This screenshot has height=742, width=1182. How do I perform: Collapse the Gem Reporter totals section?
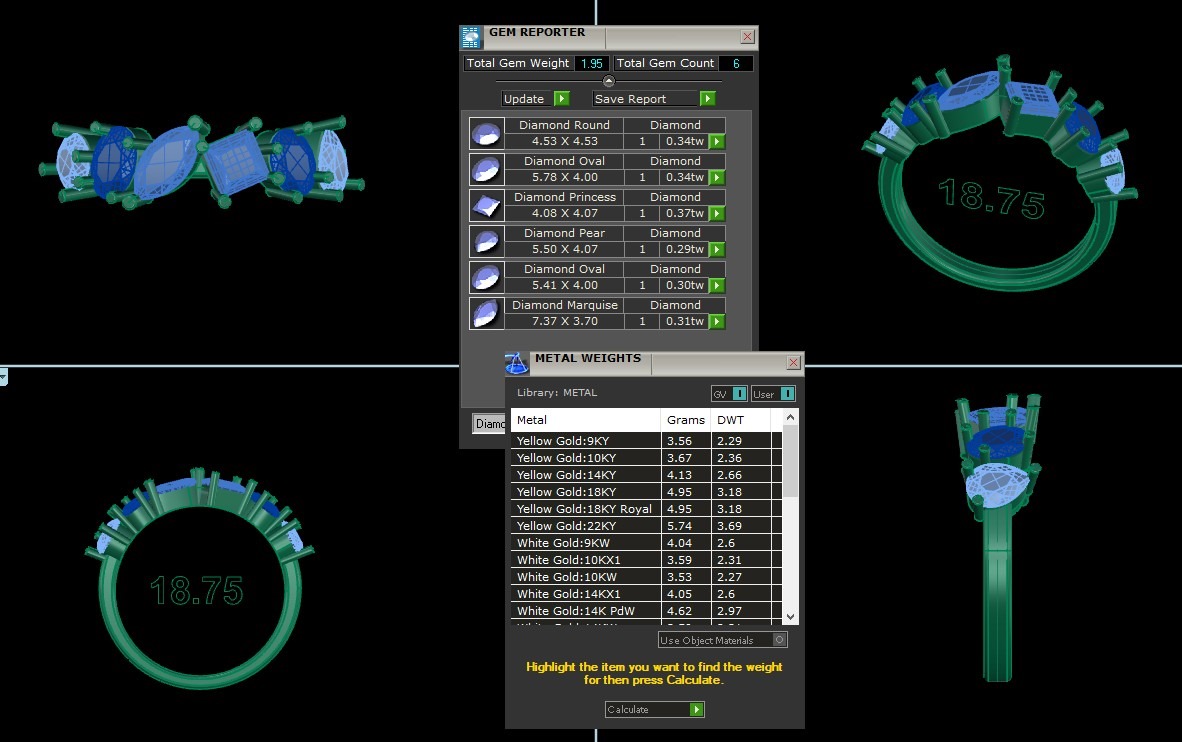[608, 81]
